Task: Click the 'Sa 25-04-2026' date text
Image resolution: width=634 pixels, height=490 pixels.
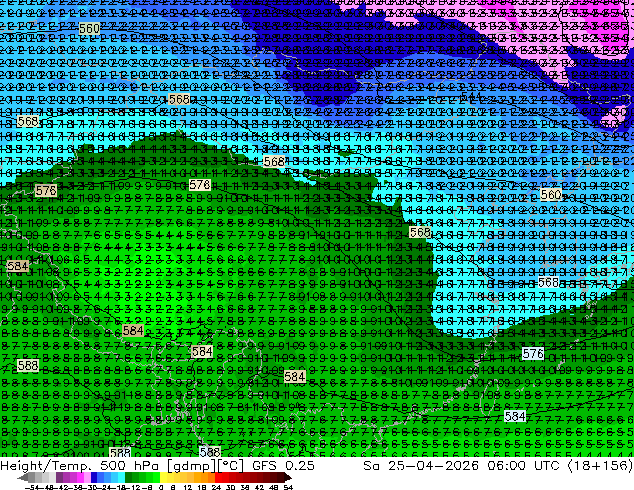Action: (x=421, y=466)
